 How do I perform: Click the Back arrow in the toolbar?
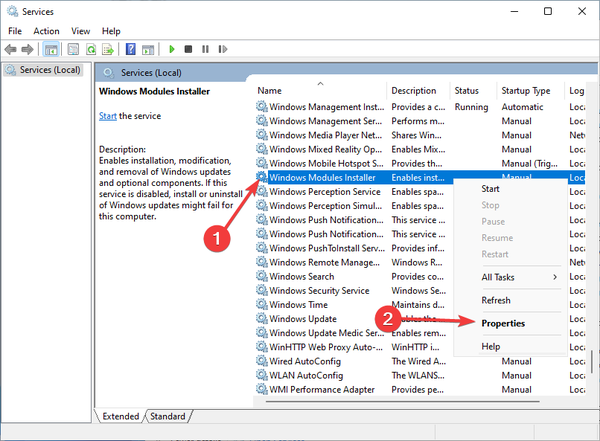point(12,48)
